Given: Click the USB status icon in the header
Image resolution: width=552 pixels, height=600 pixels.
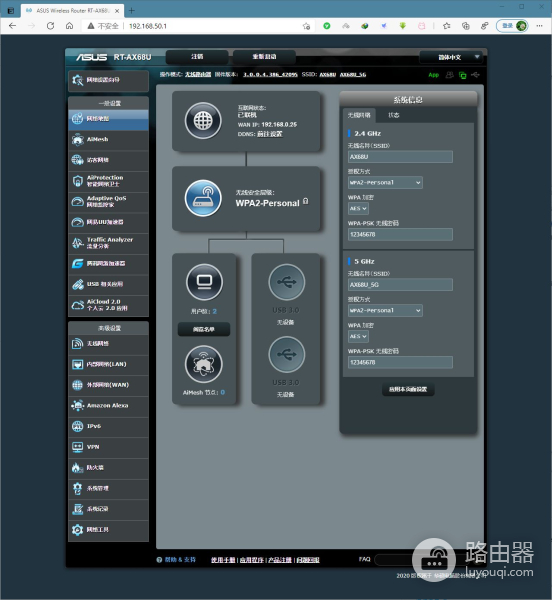Looking at the screenshot, I should point(475,75).
